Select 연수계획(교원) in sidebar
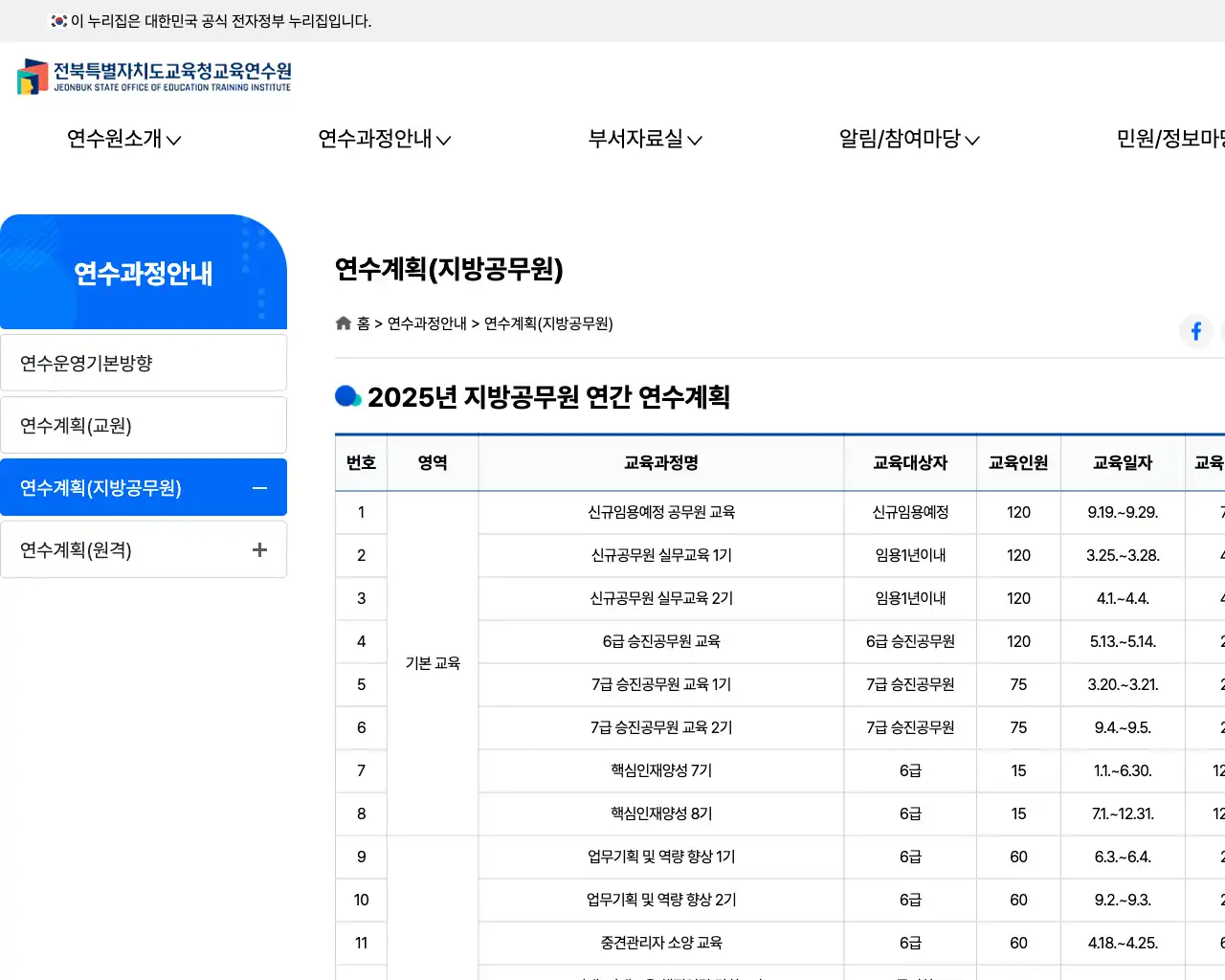The image size is (1225, 980). tap(144, 425)
